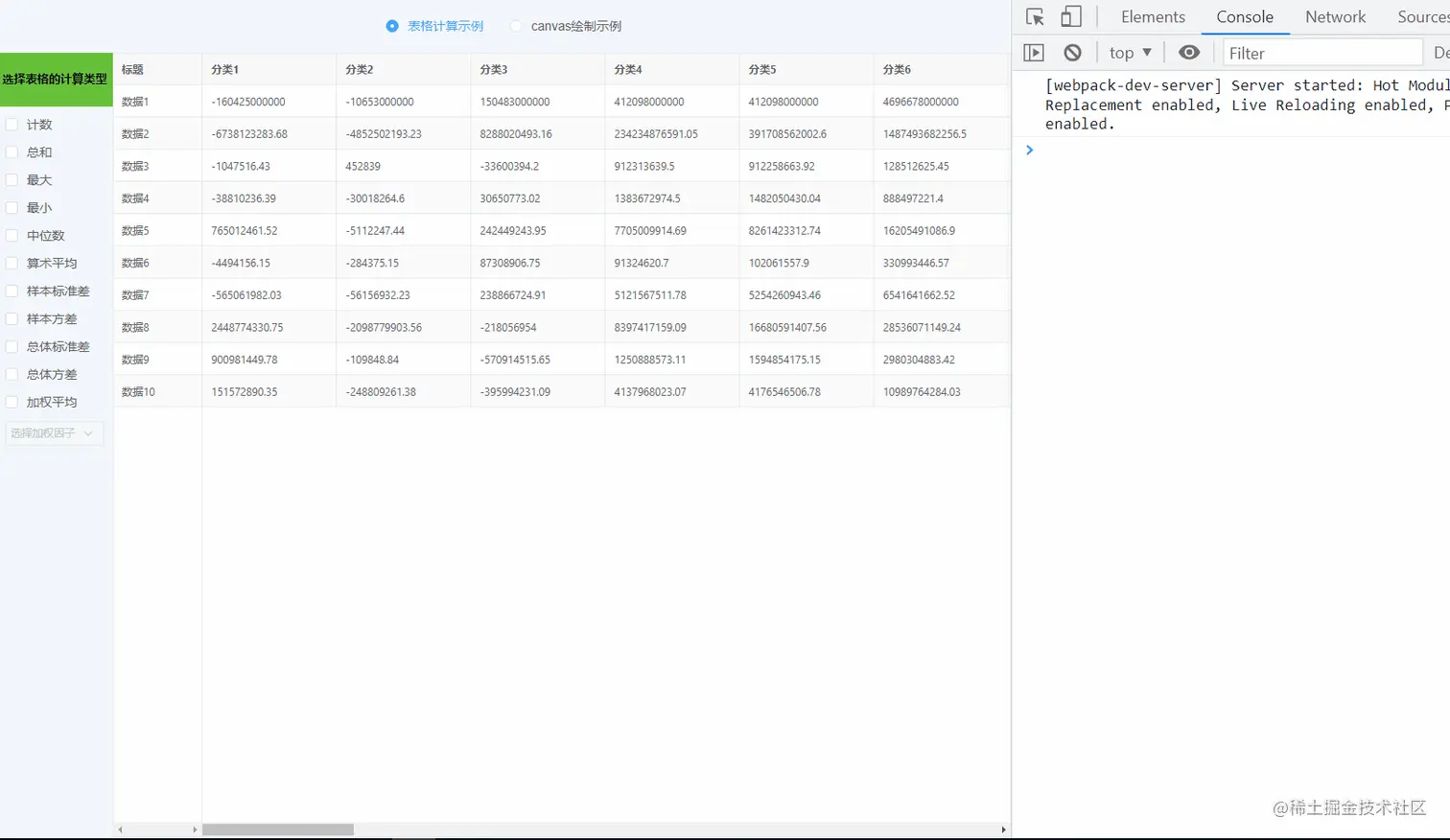
Task: Activate the DevTools inspect element picker icon
Action: pyautogui.click(x=1035, y=17)
